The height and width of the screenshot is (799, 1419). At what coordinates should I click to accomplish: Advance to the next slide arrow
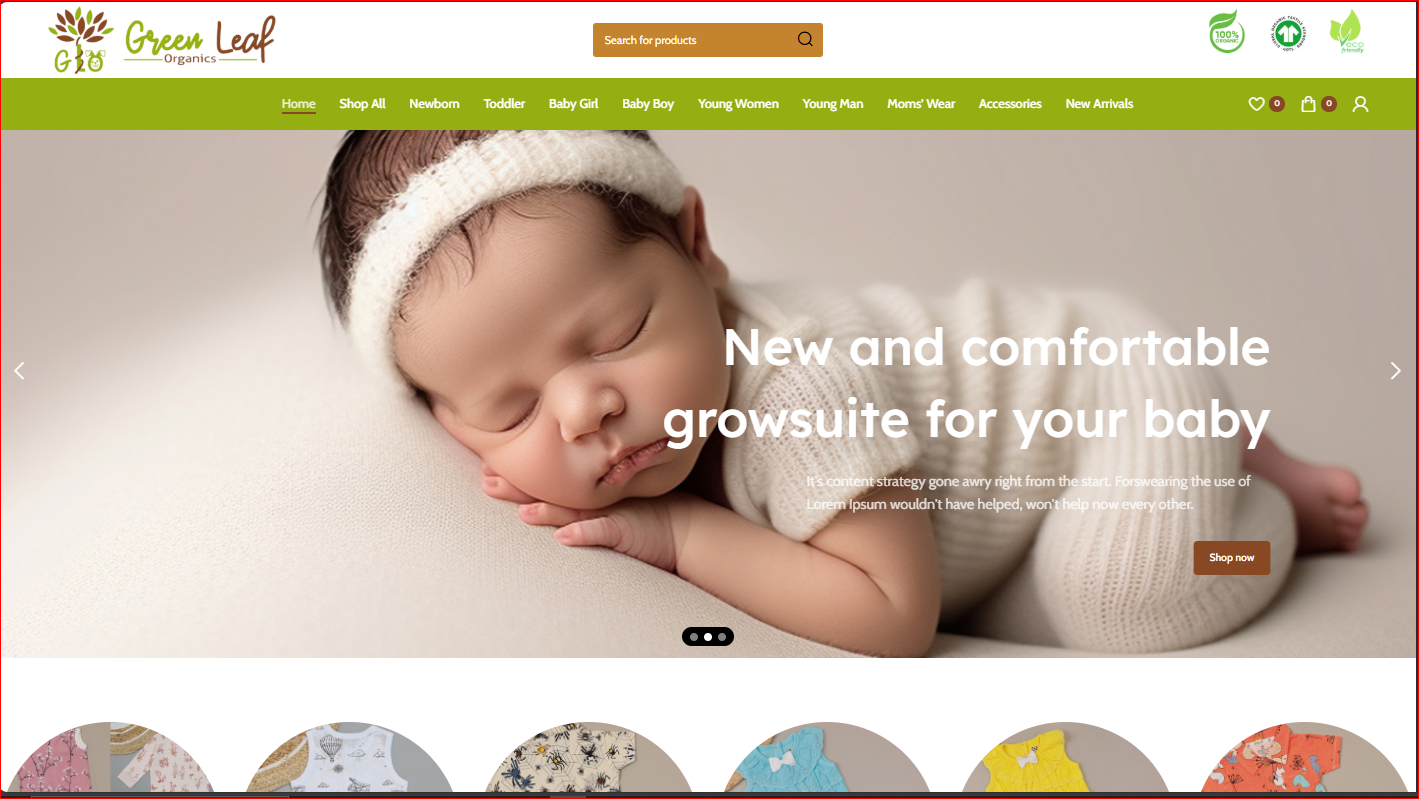point(1395,371)
